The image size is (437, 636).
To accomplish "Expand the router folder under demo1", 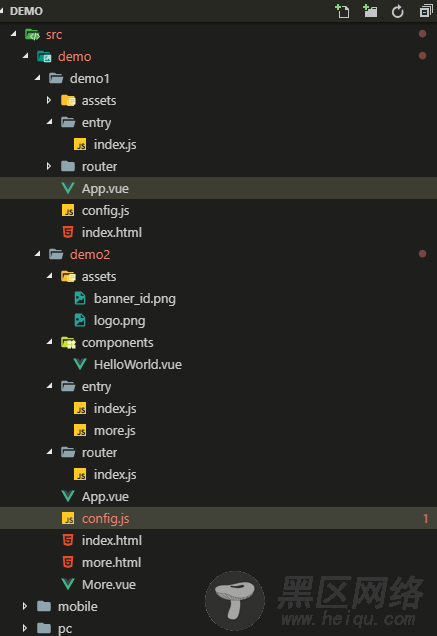I will pyautogui.click(x=49, y=166).
